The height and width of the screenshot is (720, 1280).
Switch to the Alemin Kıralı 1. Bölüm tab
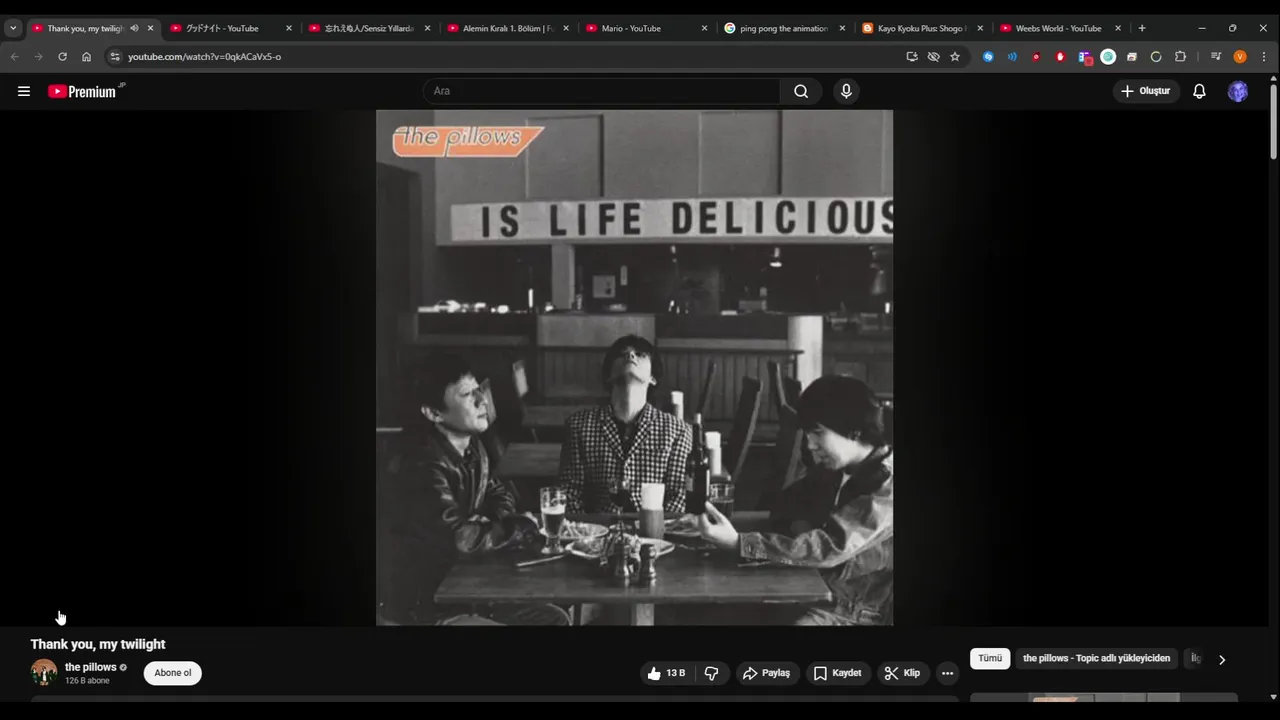(508, 28)
